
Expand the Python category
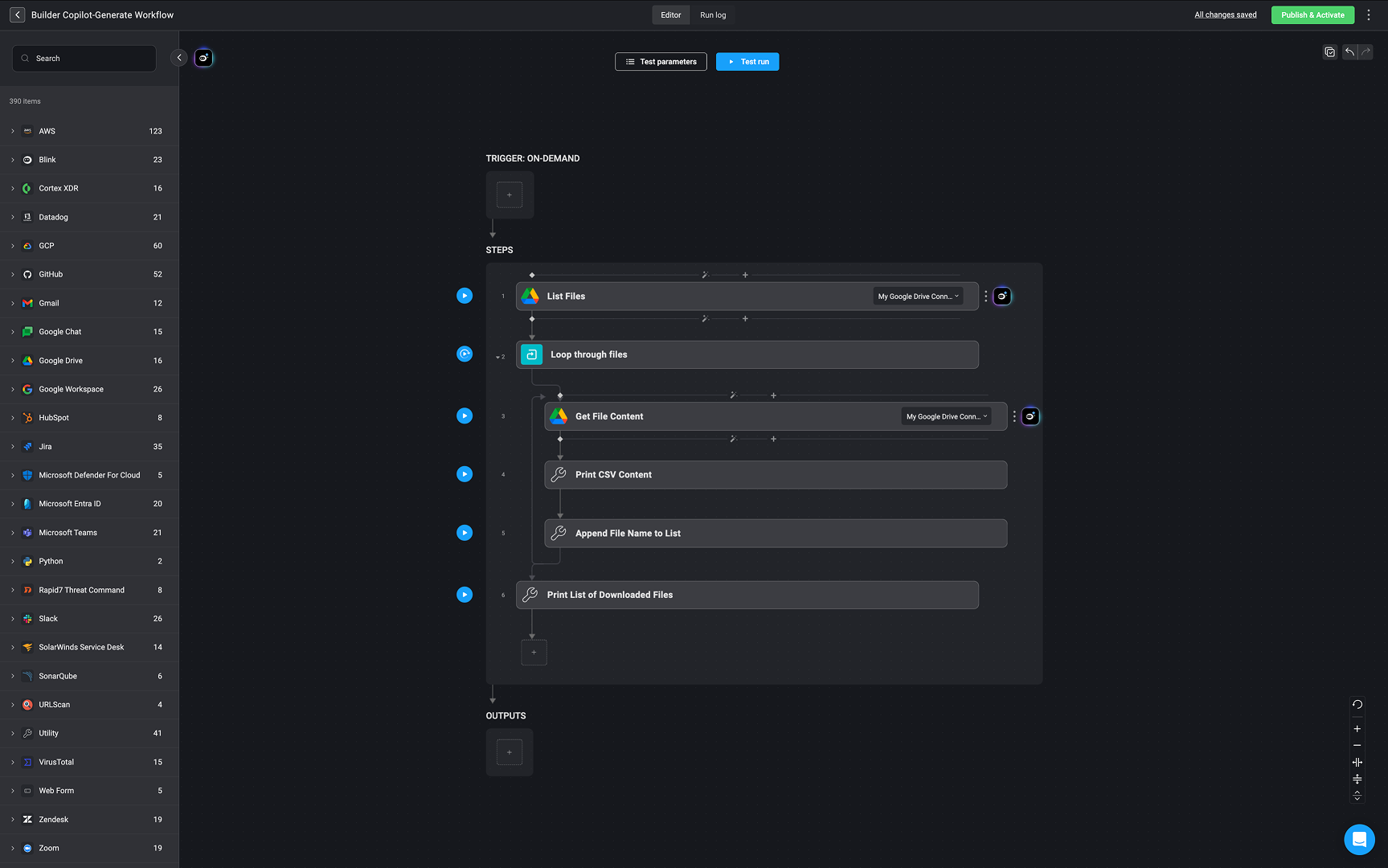13,562
